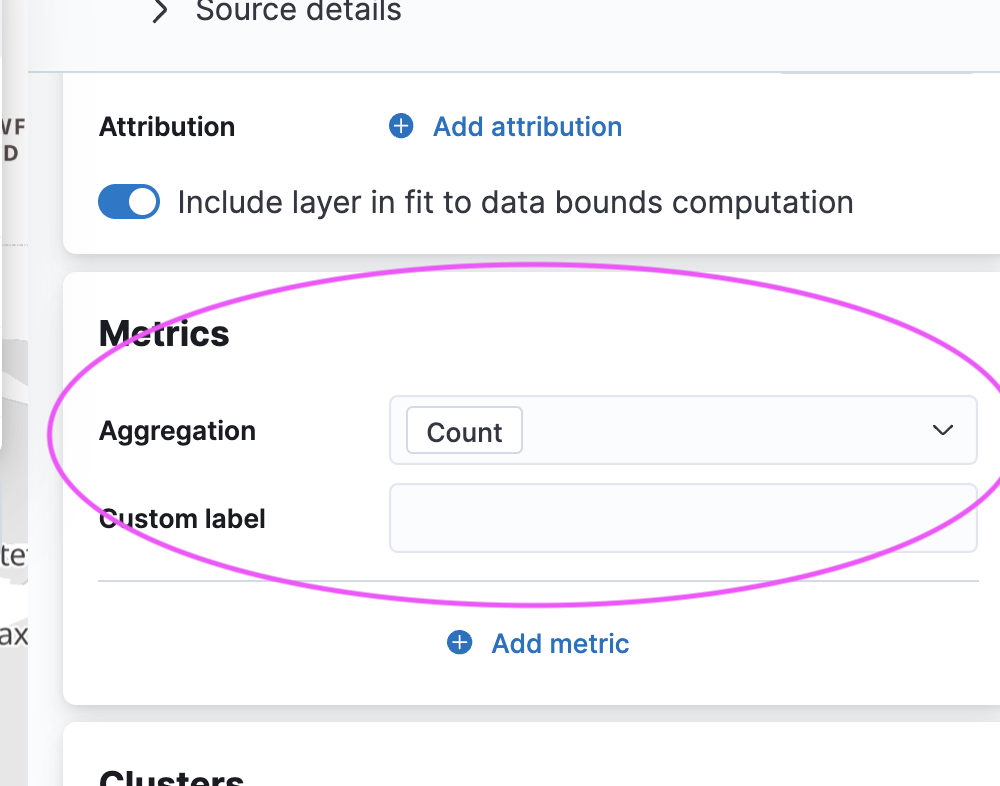Click the Aggregation field label
1000x786 pixels.
coord(178,431)
